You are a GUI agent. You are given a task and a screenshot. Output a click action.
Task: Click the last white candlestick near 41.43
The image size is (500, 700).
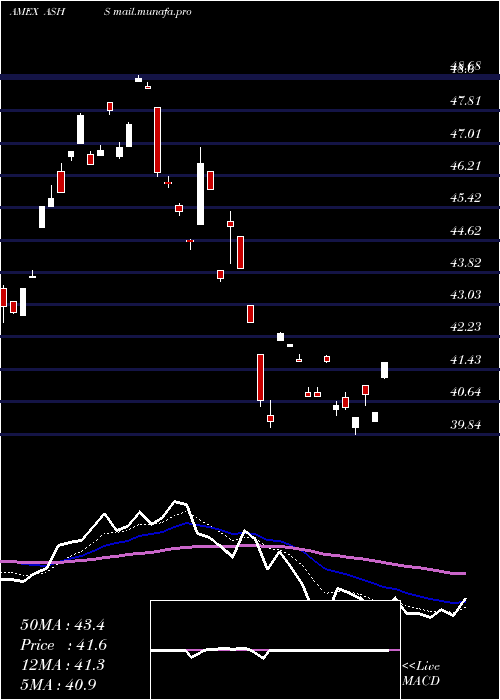click(x=384, y=370)
